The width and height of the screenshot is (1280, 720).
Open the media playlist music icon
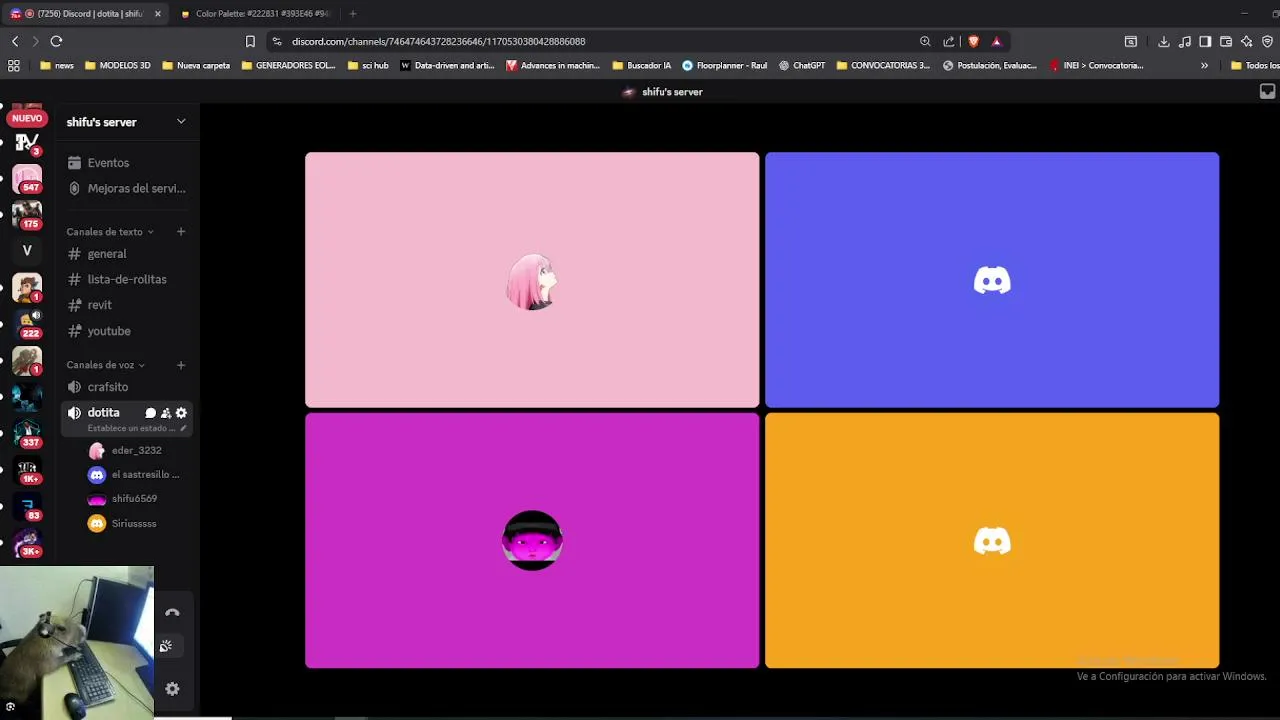(1185, 41)
